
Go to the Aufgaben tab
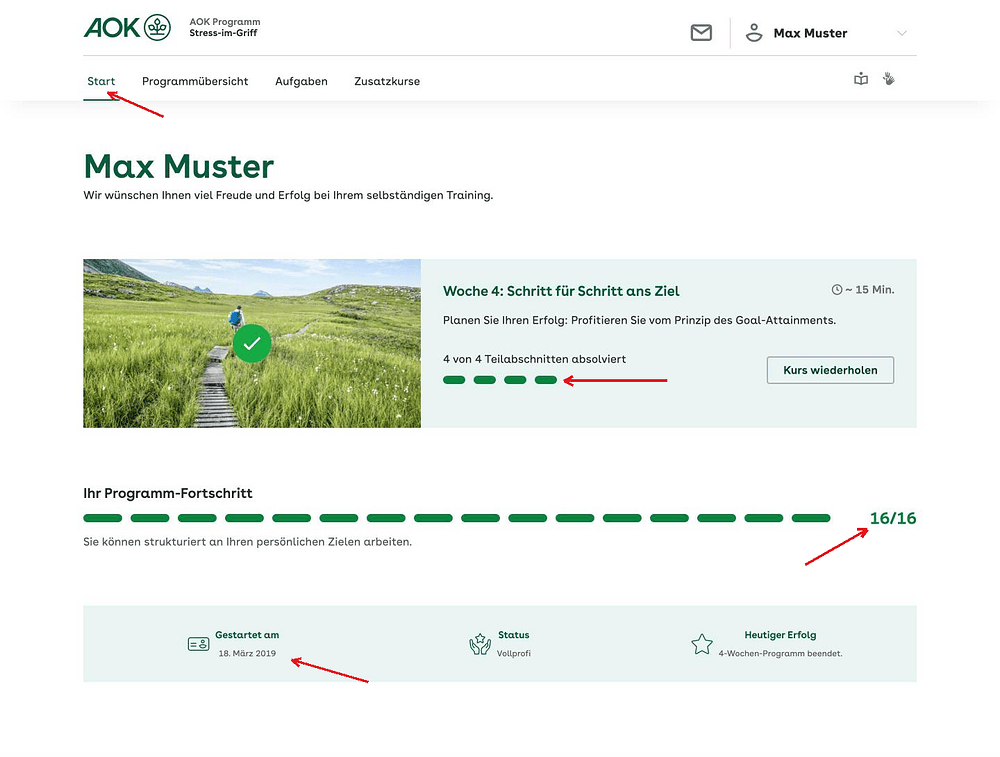point(301,81)
